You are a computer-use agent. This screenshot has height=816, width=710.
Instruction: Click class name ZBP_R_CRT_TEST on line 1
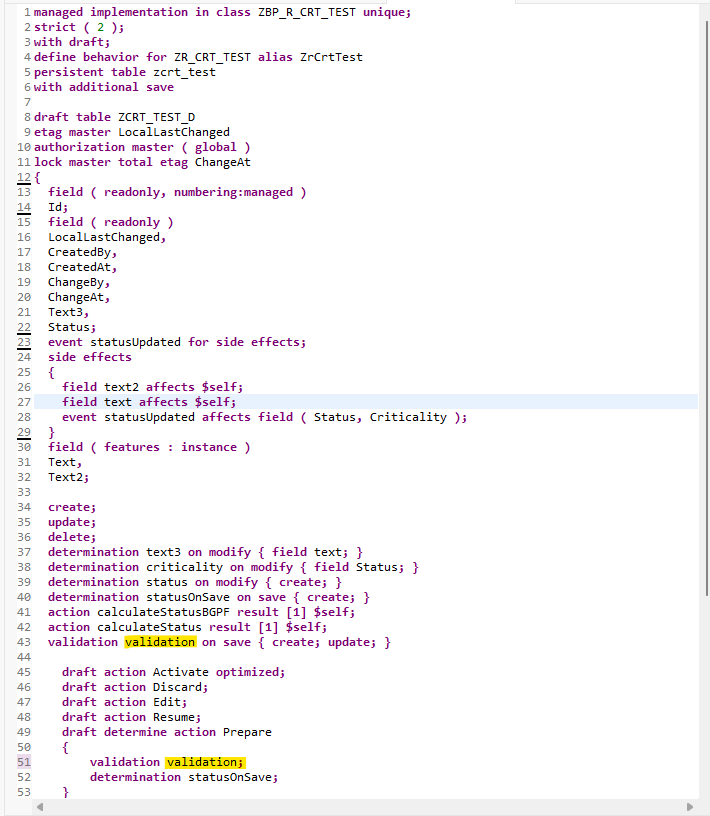coord(307,12)
